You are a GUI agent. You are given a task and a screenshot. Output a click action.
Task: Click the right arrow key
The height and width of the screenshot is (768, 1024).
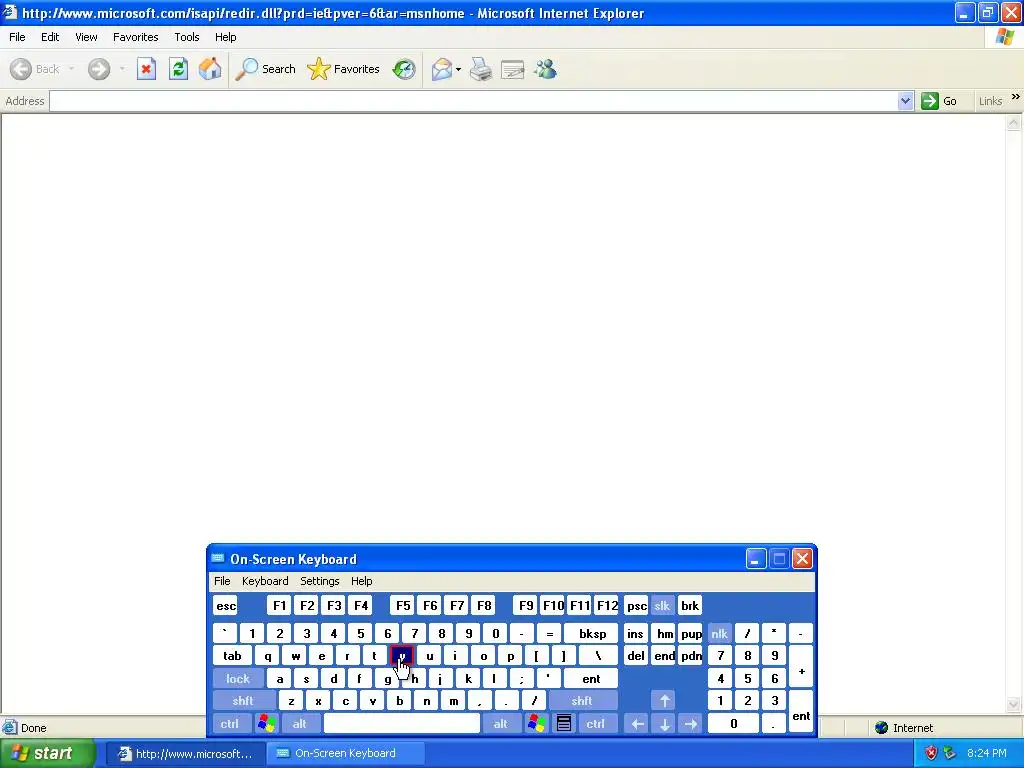(x=691, y=724)
